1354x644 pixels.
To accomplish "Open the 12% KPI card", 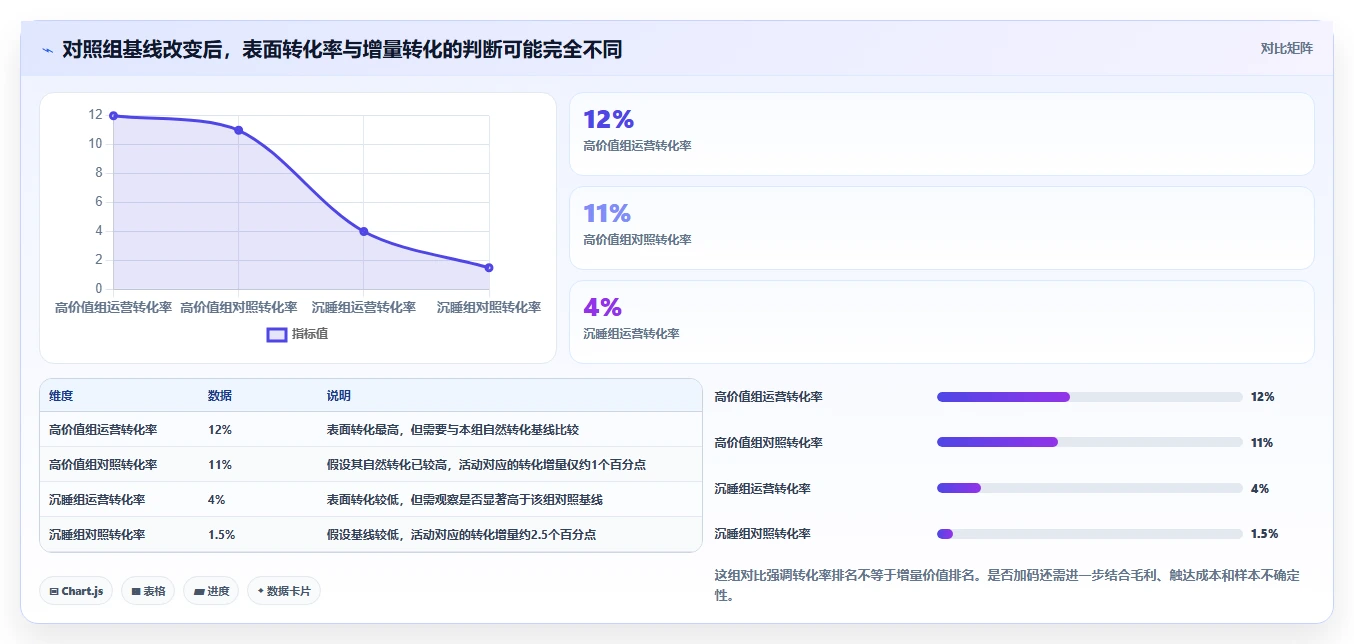I will (x=941, y=134).
